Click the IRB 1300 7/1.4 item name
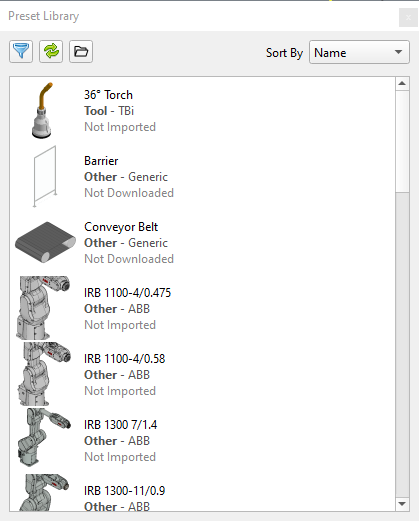This screenshot has width=419, height=521. [120, 425]
